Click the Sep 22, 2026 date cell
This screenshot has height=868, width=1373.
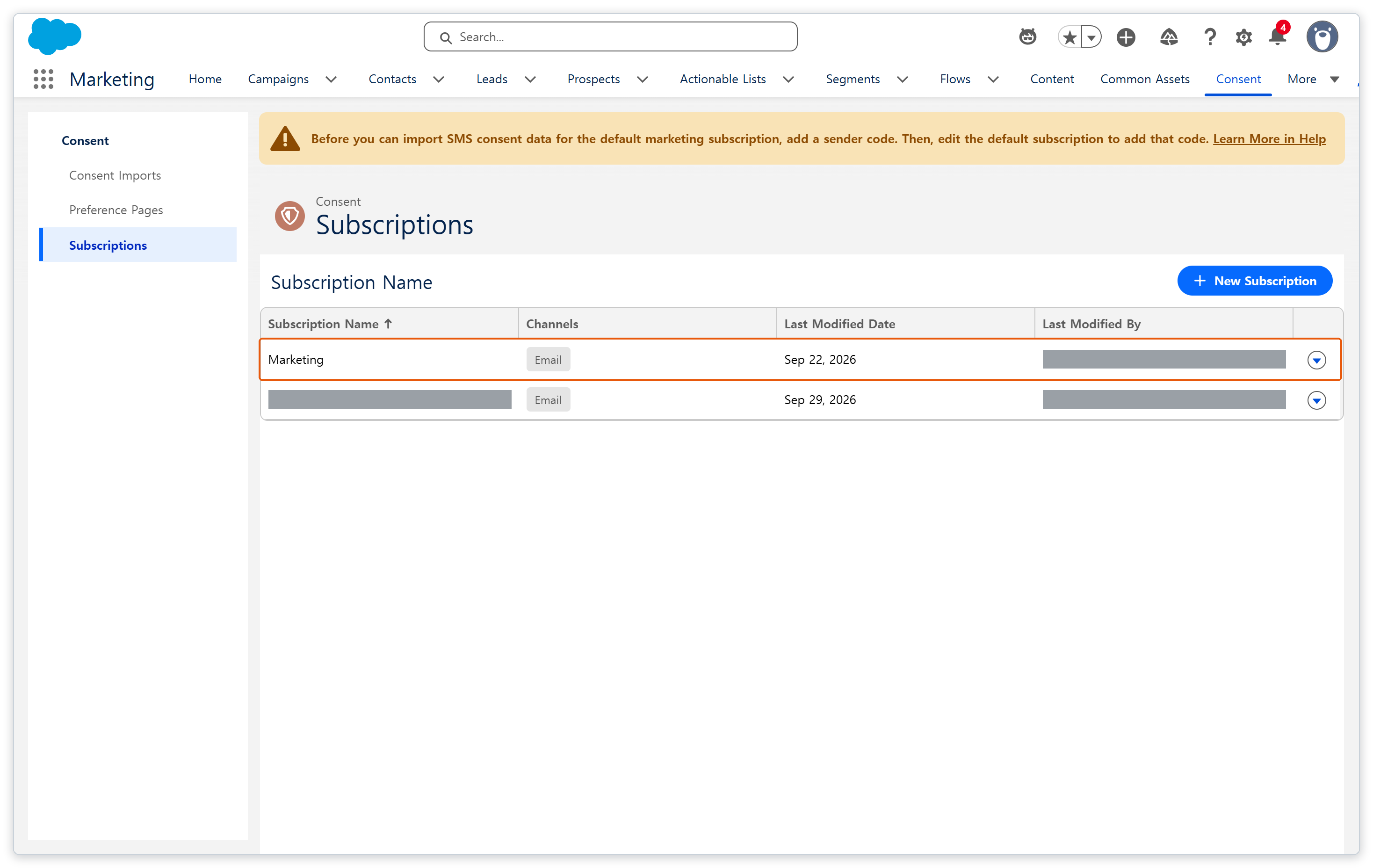820,359
